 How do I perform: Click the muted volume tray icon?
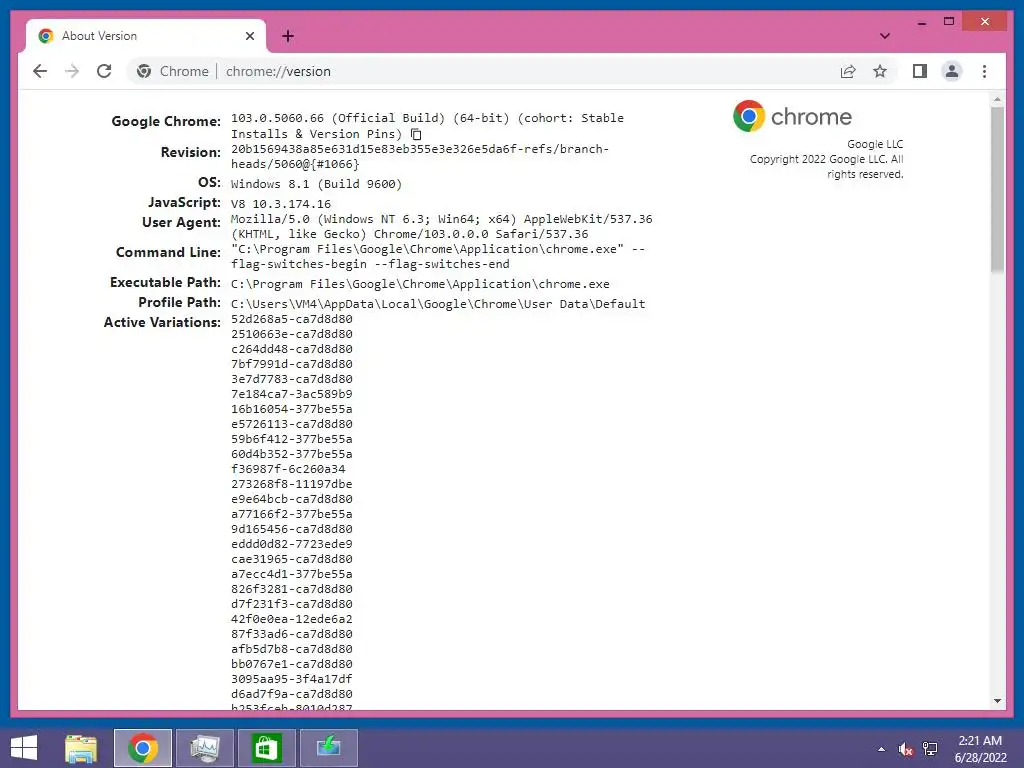[x=905, y=749]
